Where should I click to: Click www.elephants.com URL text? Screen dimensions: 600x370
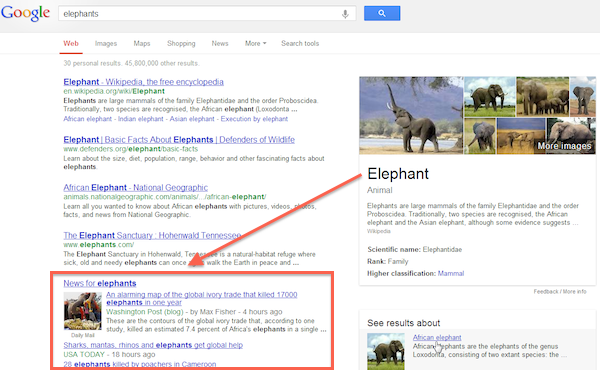(99, 245)
